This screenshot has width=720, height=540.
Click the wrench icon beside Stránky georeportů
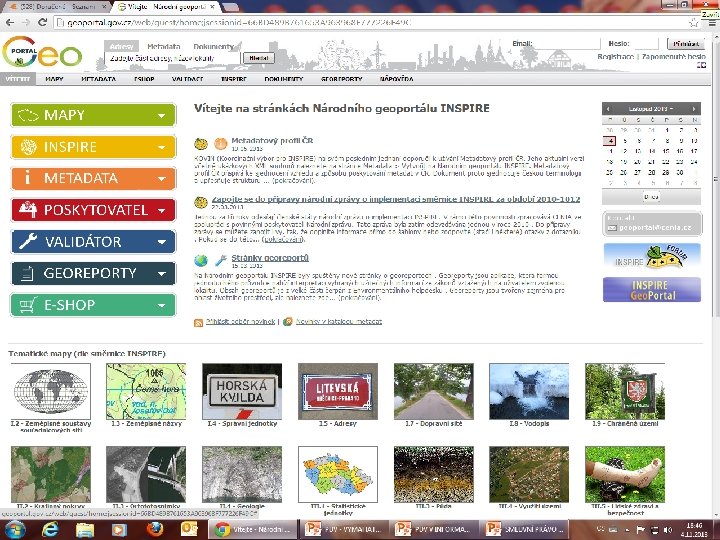point(220,260)
